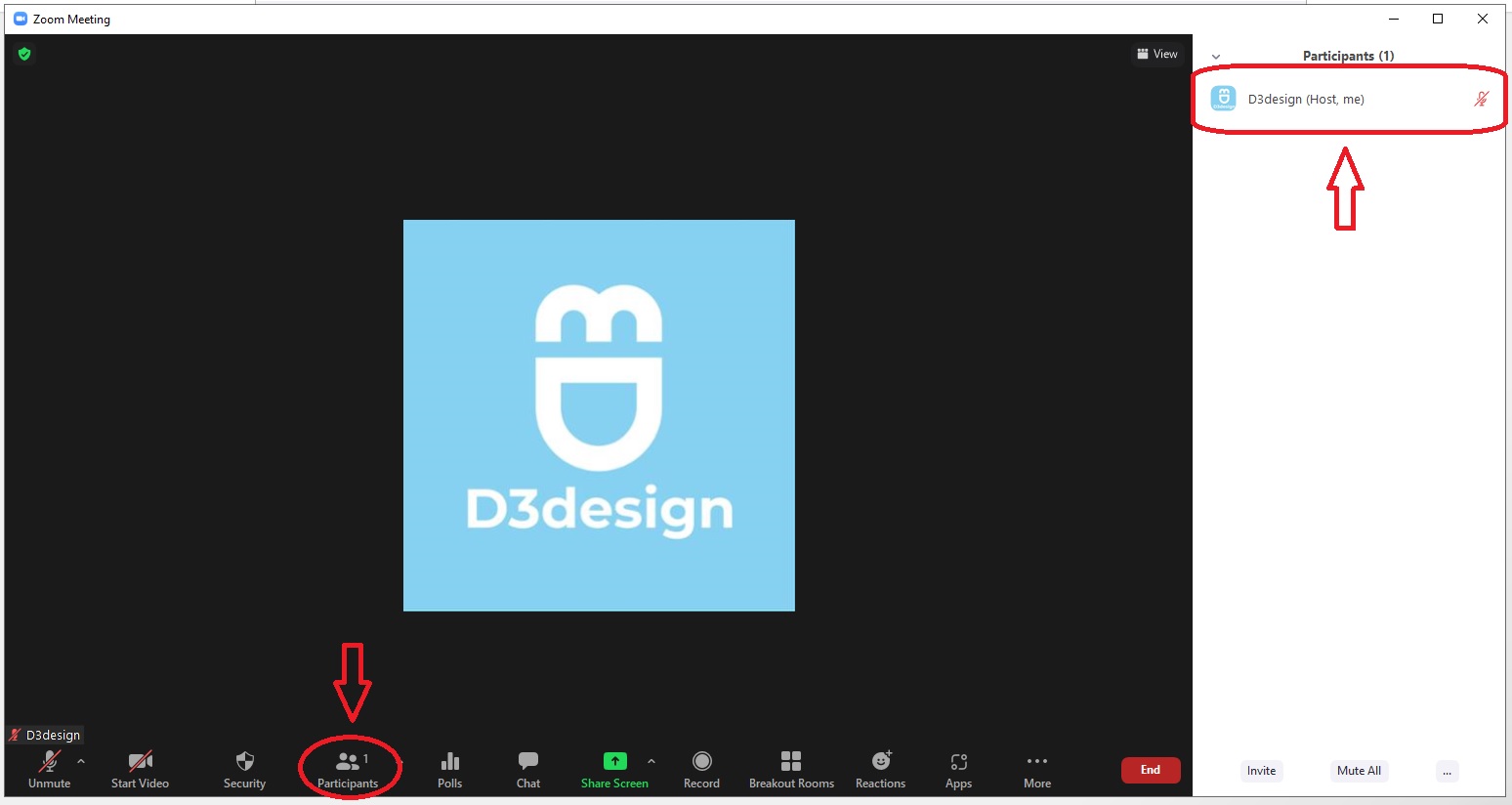Click the Invite button in Participants panel
This screenshot has height=805, width=1512.
(x=1261, y=771)
